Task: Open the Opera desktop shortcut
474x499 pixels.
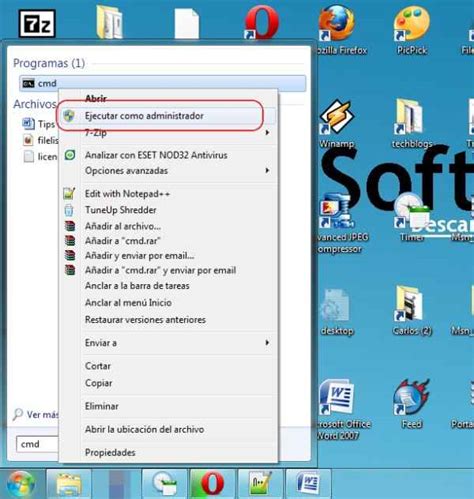Action: pos(262,22)
